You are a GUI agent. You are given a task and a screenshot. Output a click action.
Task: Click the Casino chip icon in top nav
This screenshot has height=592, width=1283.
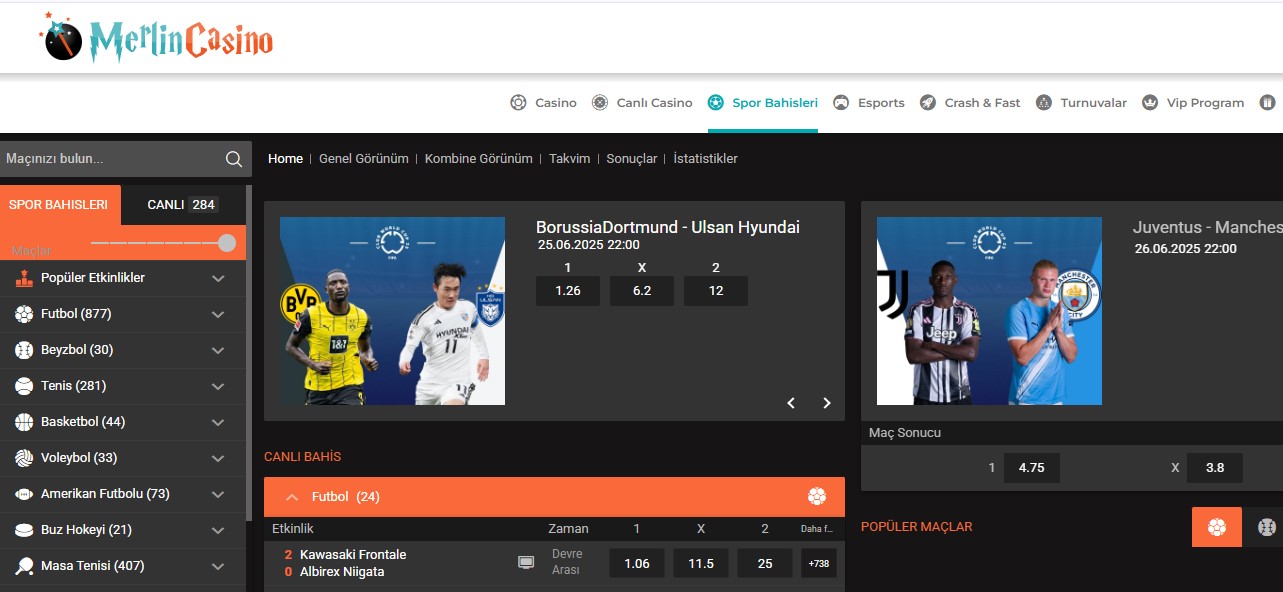(x=518, y=102)
